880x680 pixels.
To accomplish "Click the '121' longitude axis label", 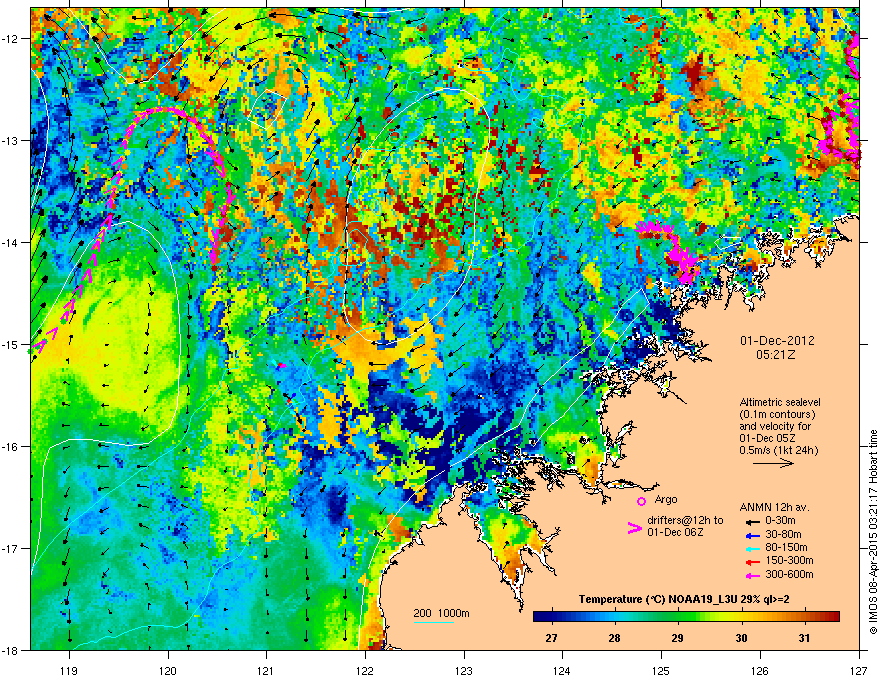I will click(266, 670).
